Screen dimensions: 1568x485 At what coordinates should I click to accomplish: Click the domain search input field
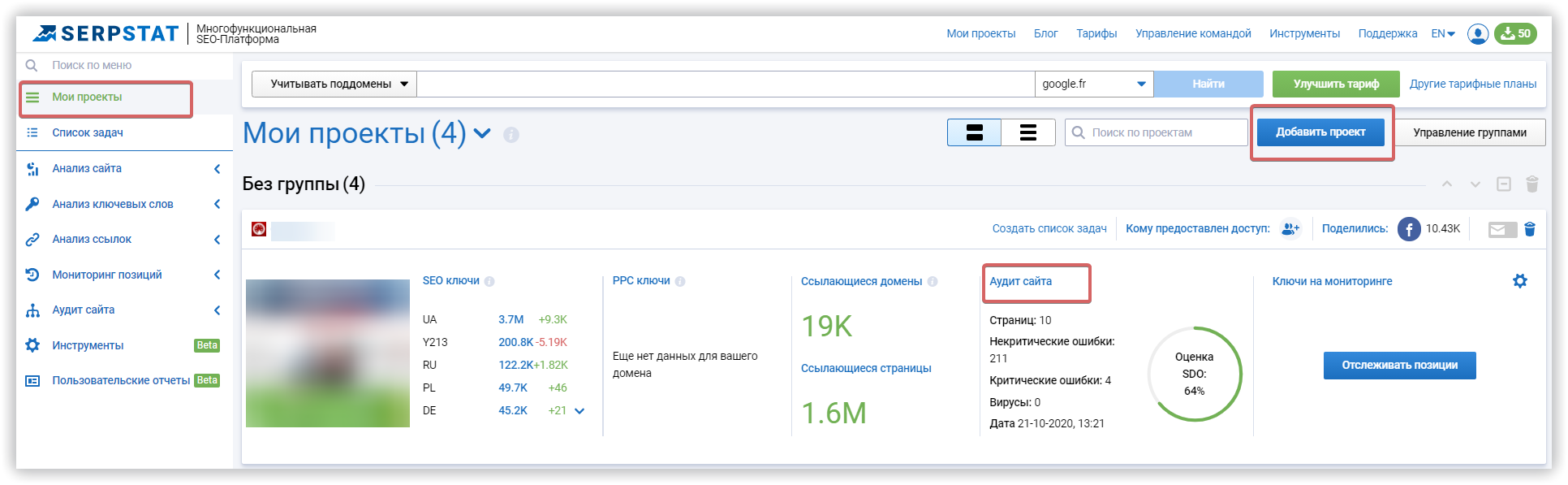click(x=726, y=84)
